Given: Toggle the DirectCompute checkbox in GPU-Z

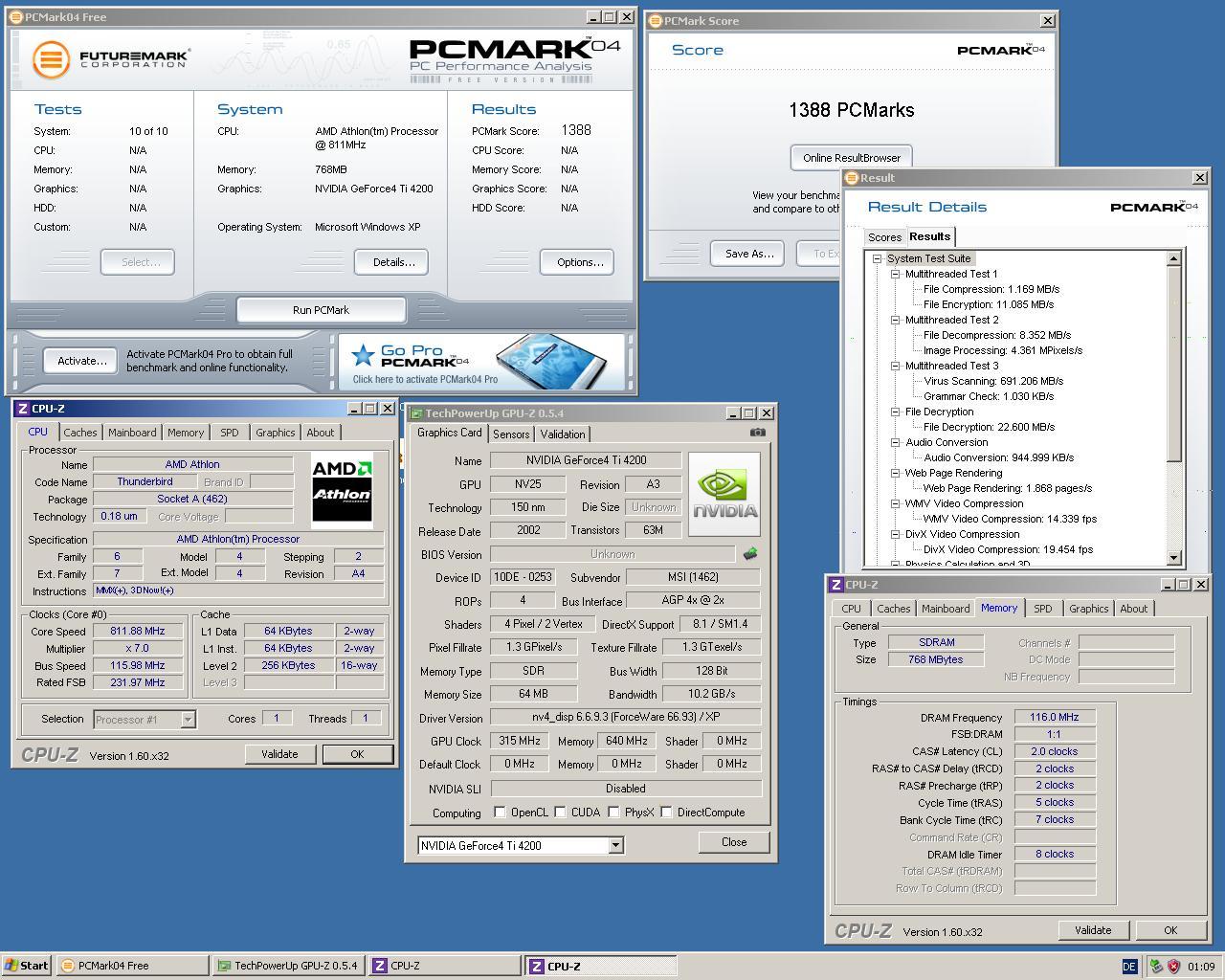Looking at the screenshot, I should pos(666,813).
